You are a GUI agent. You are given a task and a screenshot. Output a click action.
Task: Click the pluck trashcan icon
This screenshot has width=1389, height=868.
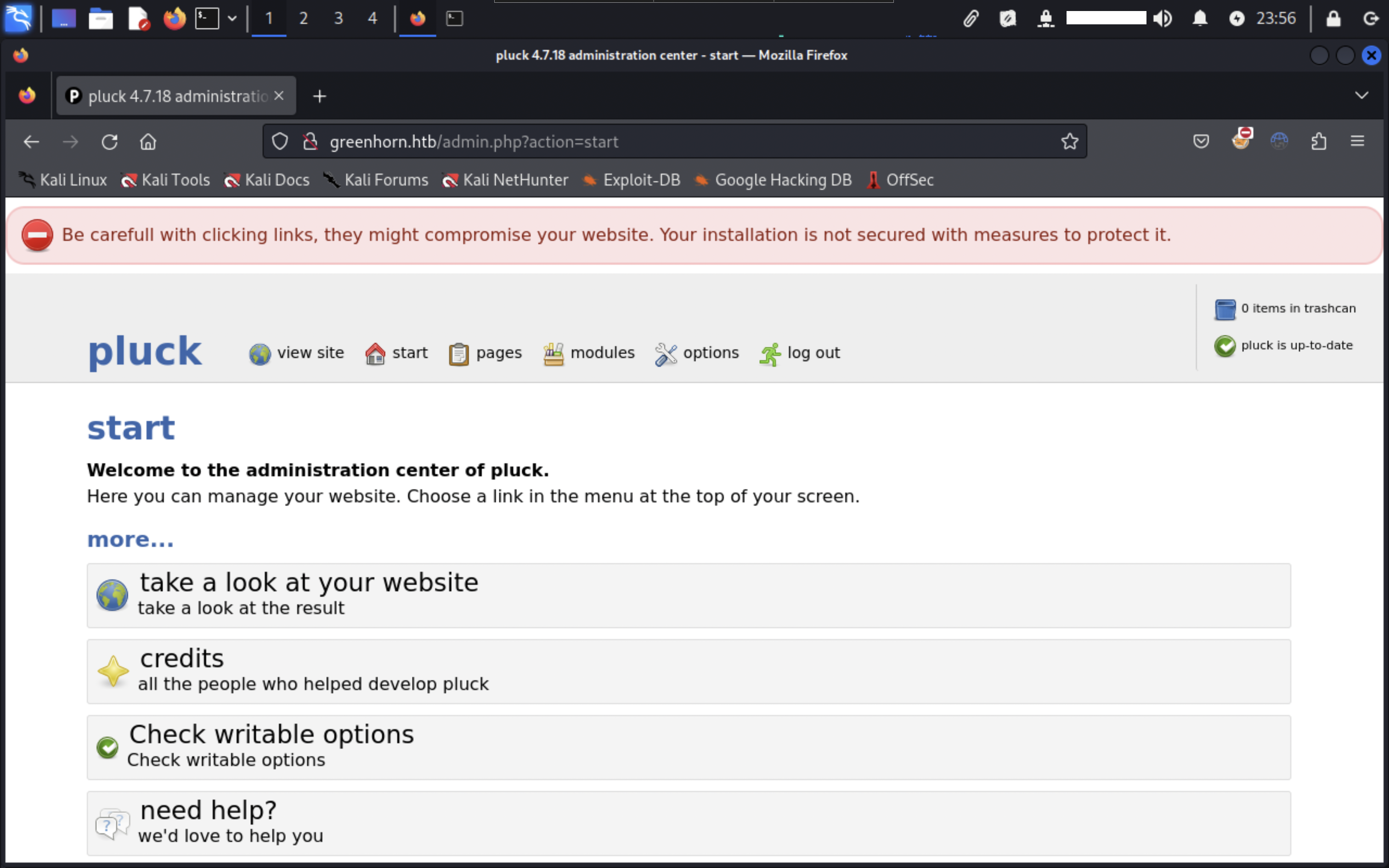click(x=1225, y=310)
